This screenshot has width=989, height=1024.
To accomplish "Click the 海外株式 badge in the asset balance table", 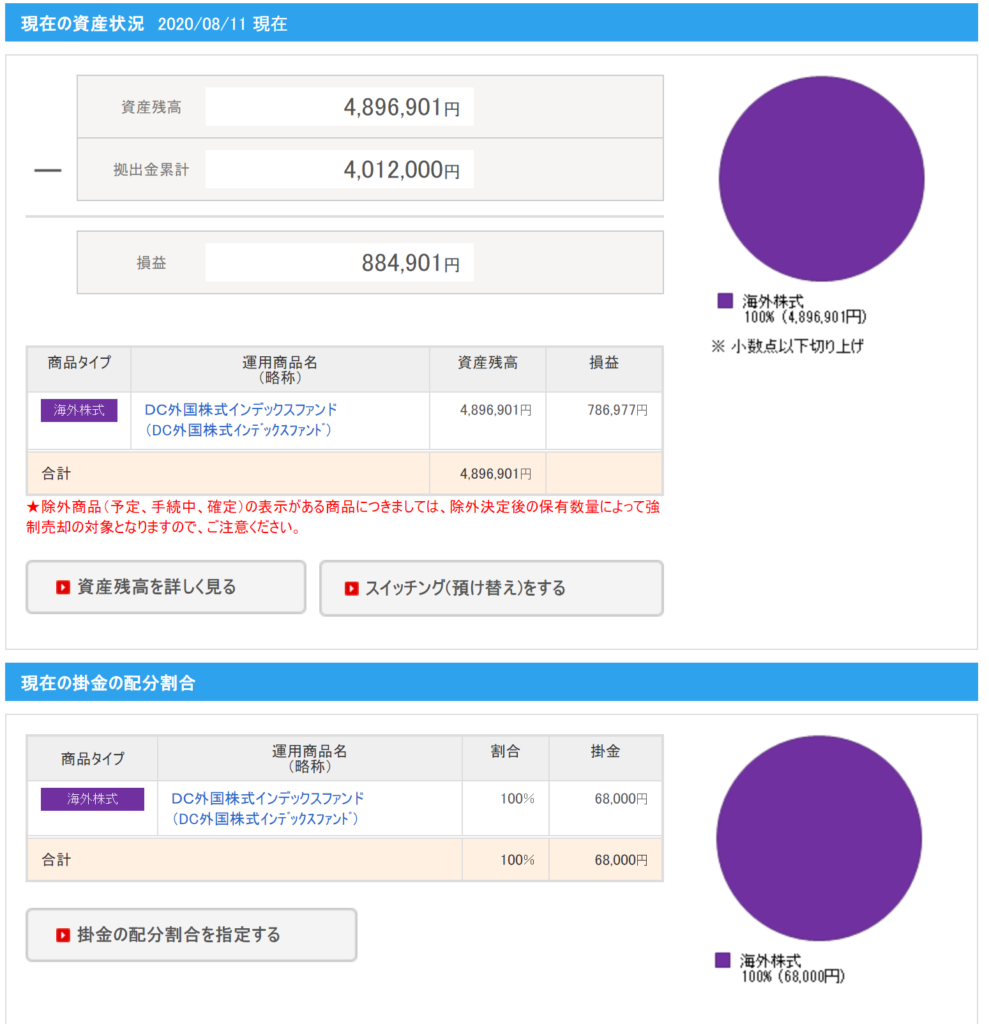I will point(79,410).
